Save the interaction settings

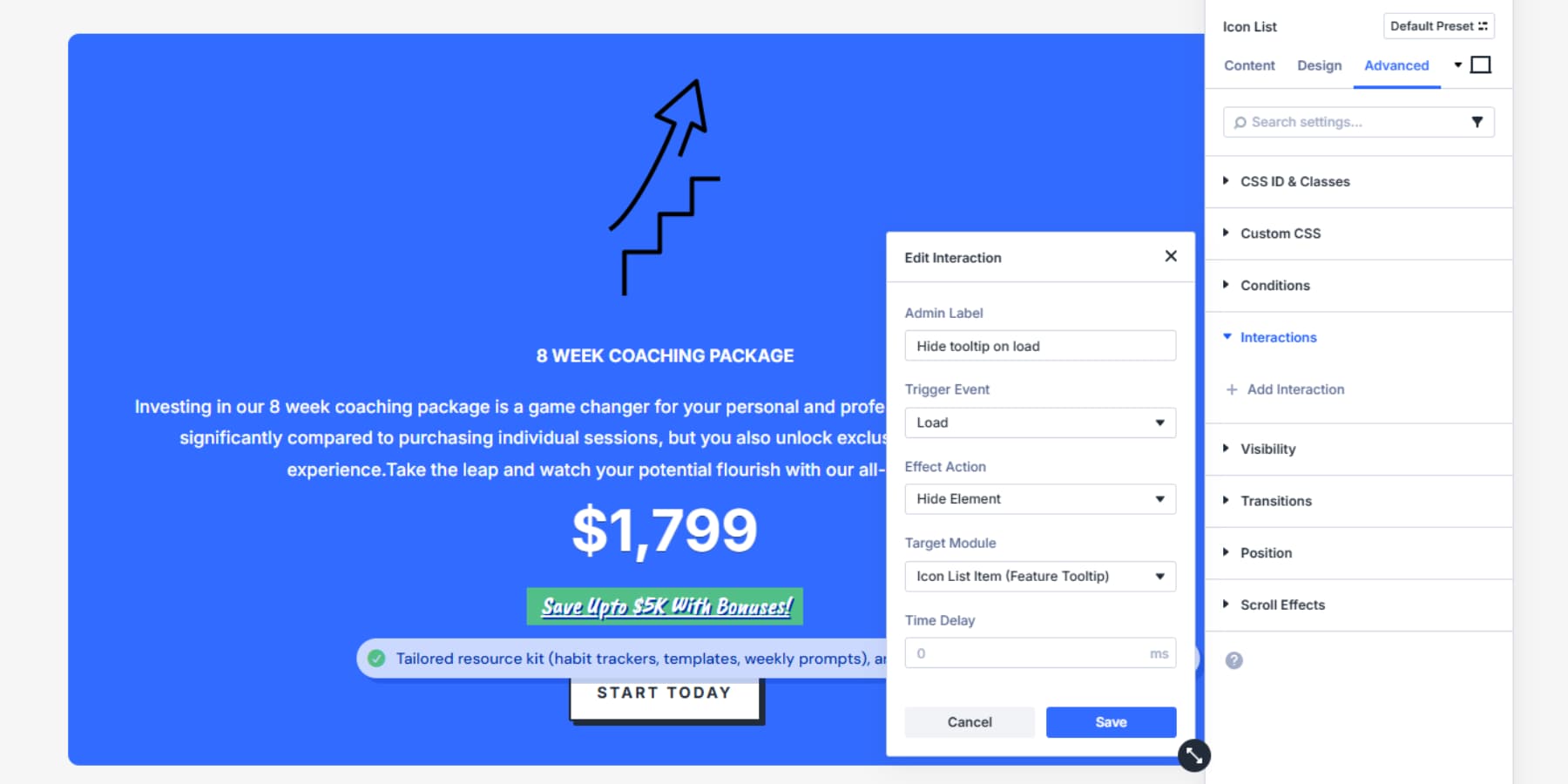tap(1111, 722)
